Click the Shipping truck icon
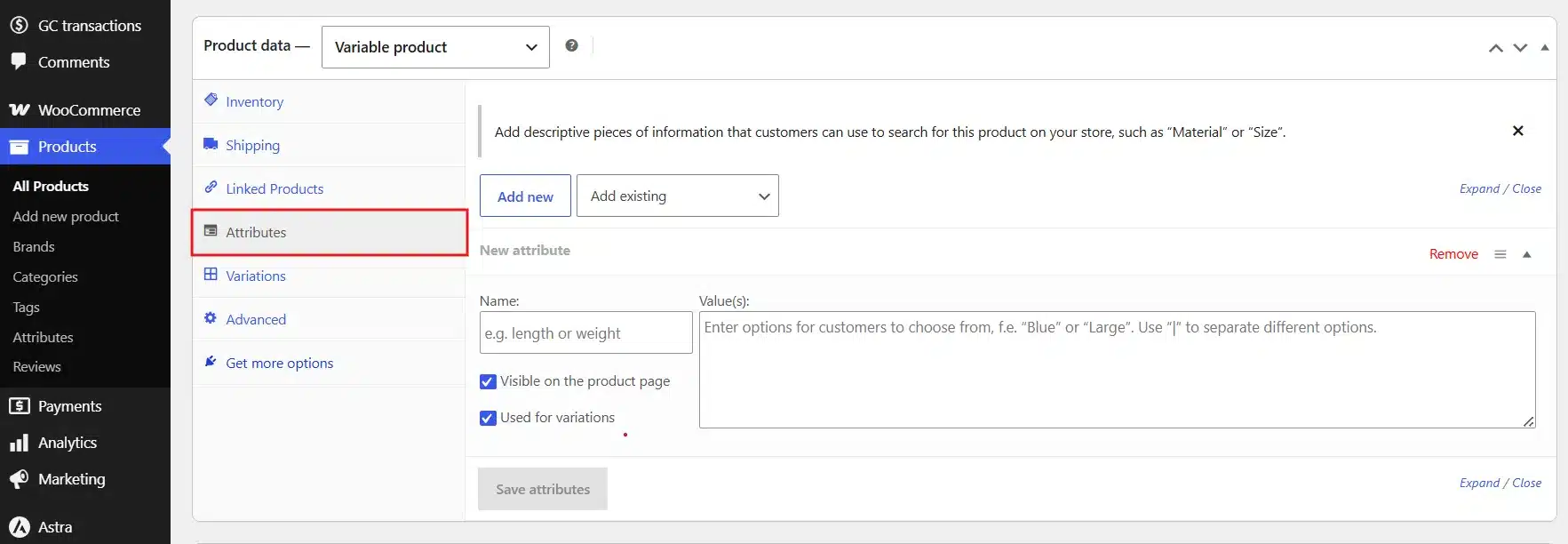 211,143
